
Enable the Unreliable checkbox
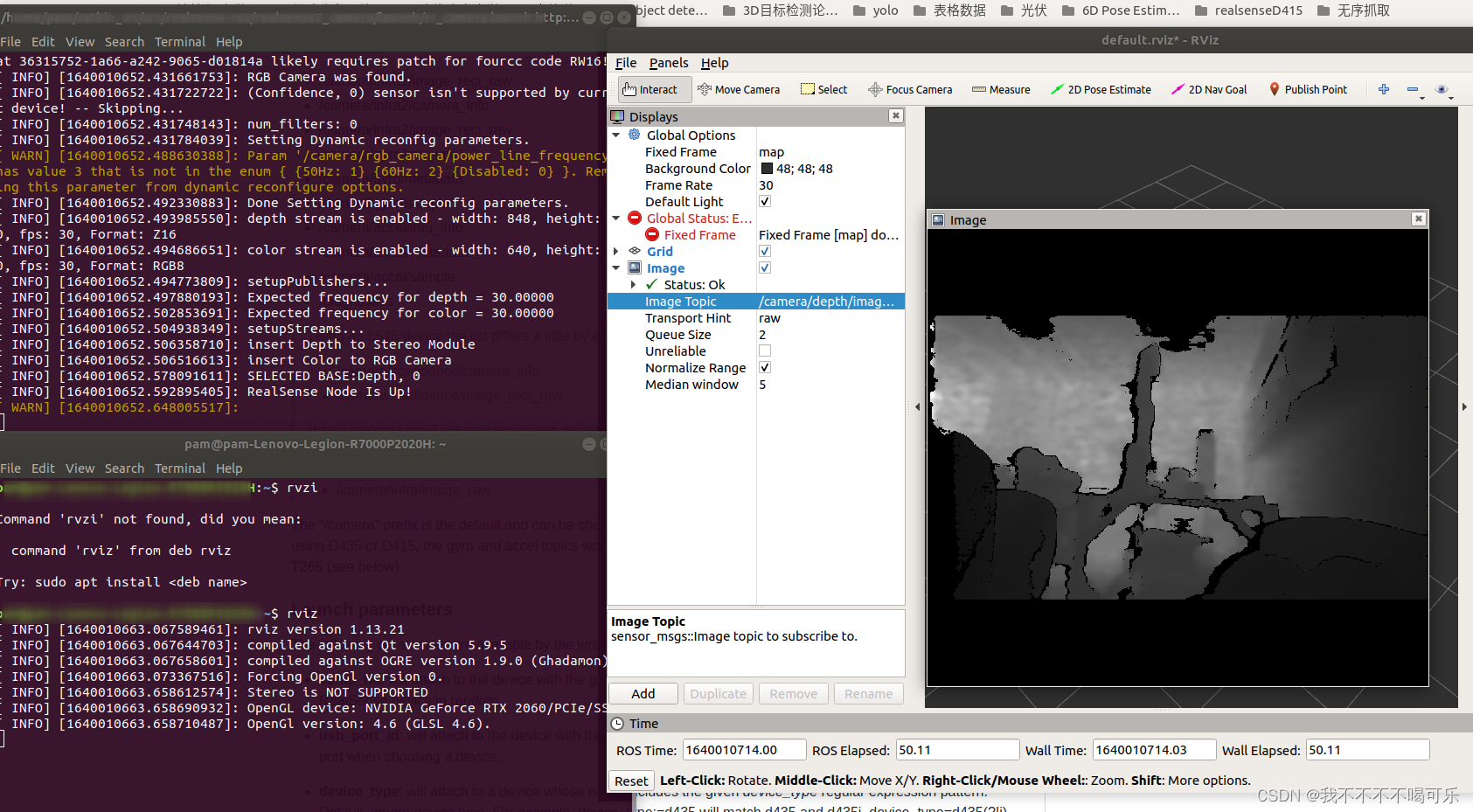pos(765,350)
